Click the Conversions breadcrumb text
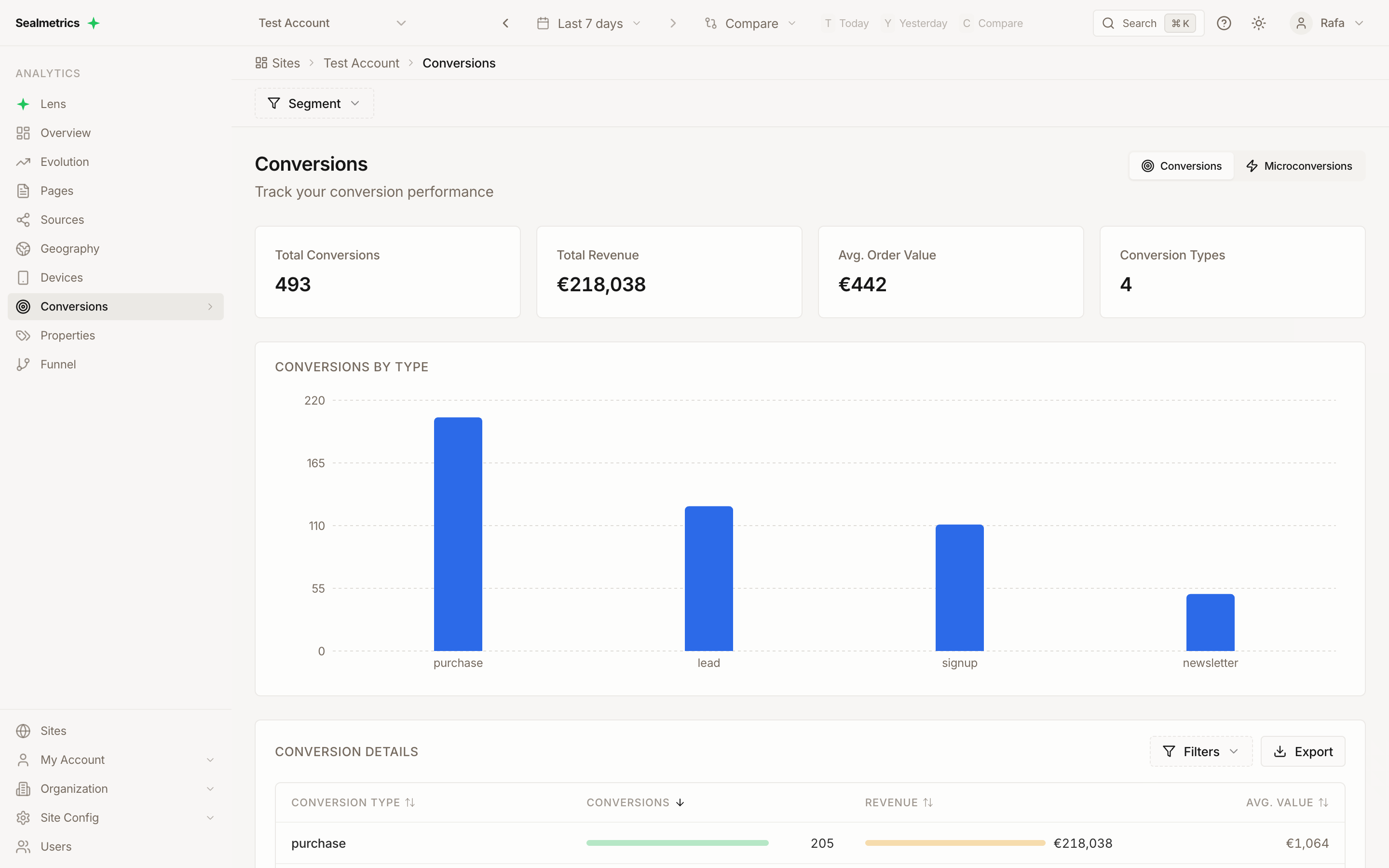Screen dimensions: 1389x868 (x=459, y=63)
